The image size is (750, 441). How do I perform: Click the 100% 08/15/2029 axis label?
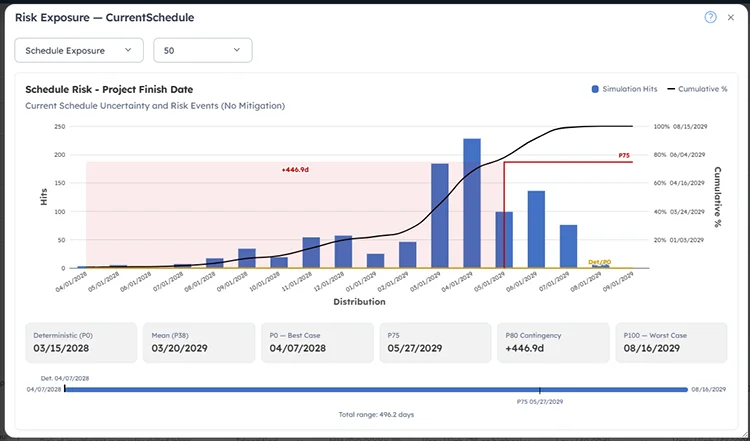680,127
